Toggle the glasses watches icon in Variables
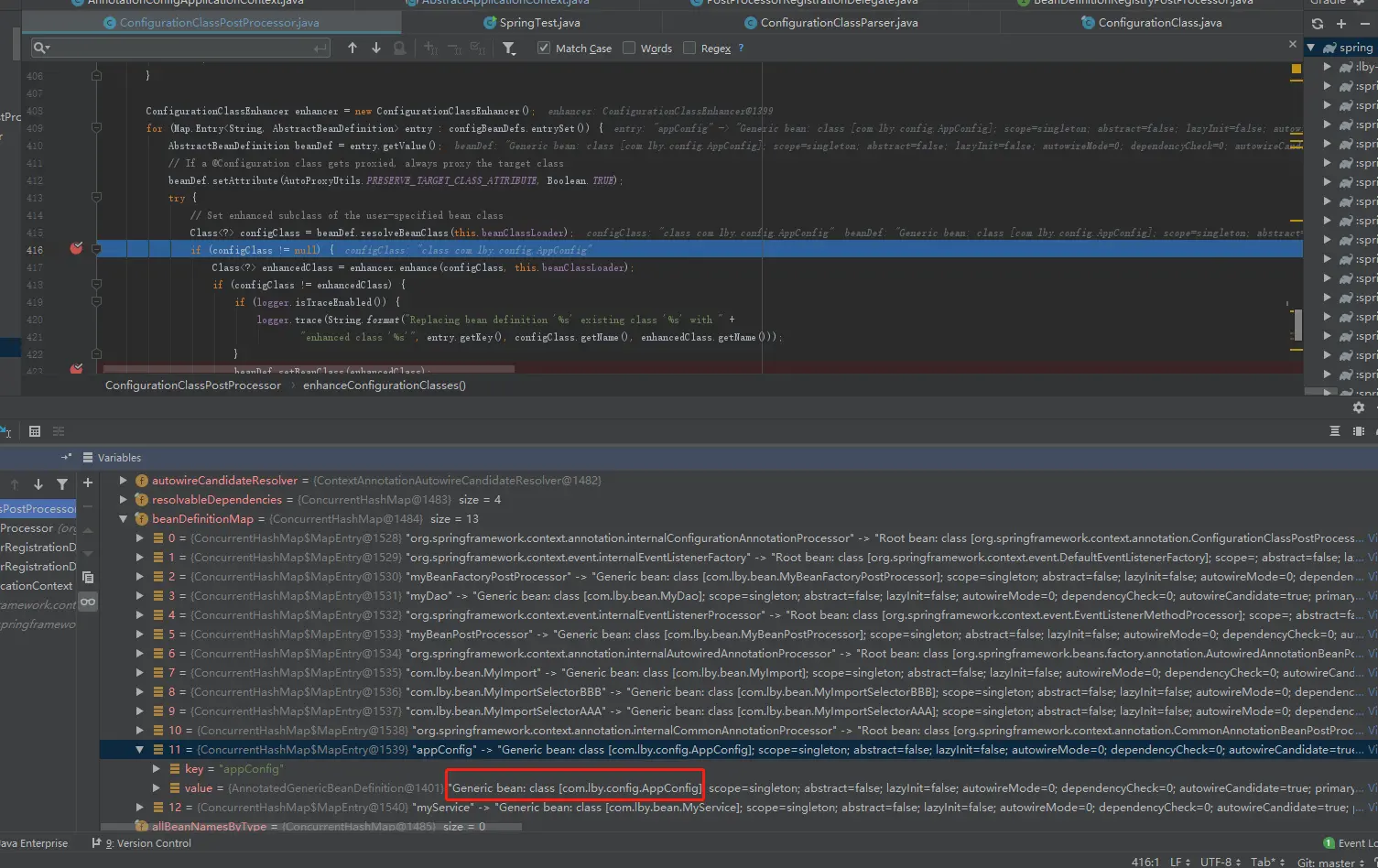Screen dimensions: 1378x868 point(88,602)
